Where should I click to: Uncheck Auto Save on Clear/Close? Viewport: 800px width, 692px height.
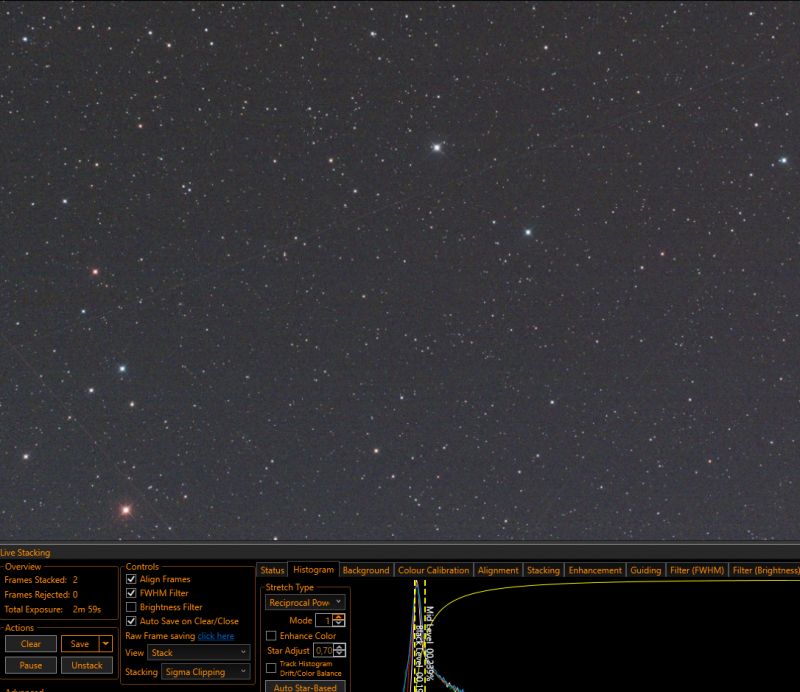[x=131, y=621]
